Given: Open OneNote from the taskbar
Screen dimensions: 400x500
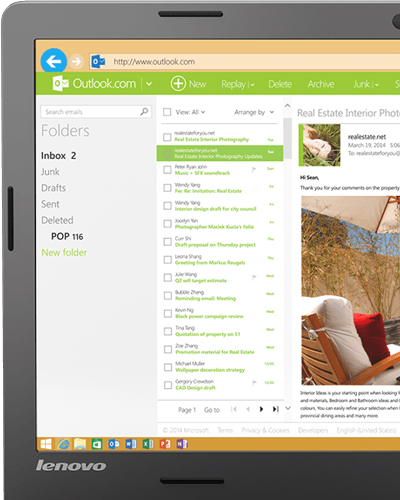Looking at the screenshot, I should 182,444.
